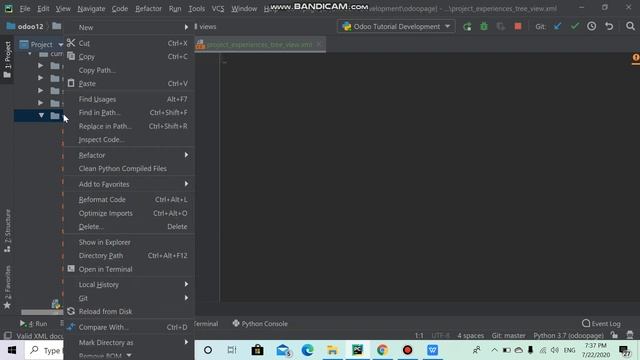Open the Event Log icon
This screenshot has height=360, width=640.
tap(586, 323)
